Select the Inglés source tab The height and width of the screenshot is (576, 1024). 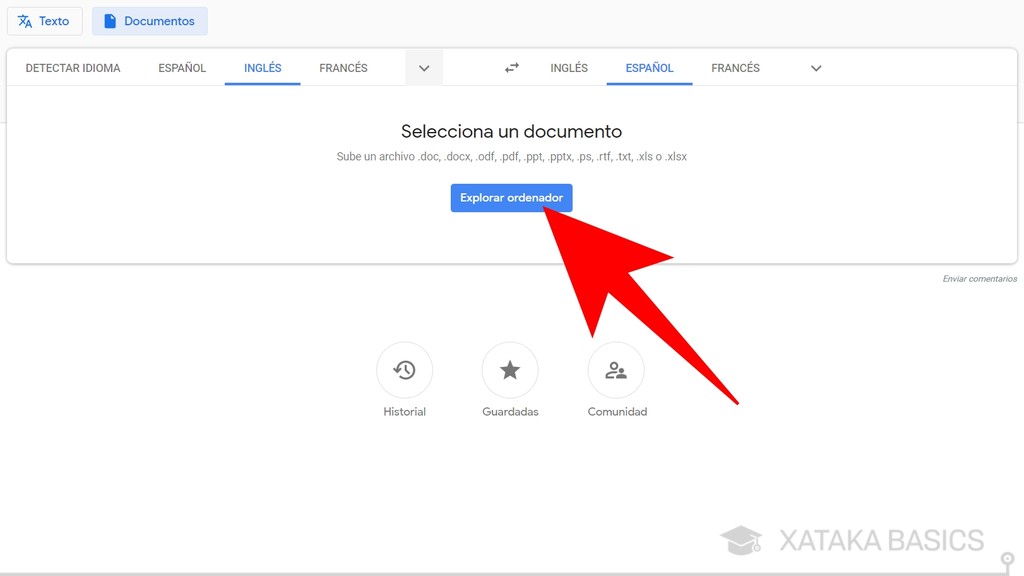tap(262, 67)
